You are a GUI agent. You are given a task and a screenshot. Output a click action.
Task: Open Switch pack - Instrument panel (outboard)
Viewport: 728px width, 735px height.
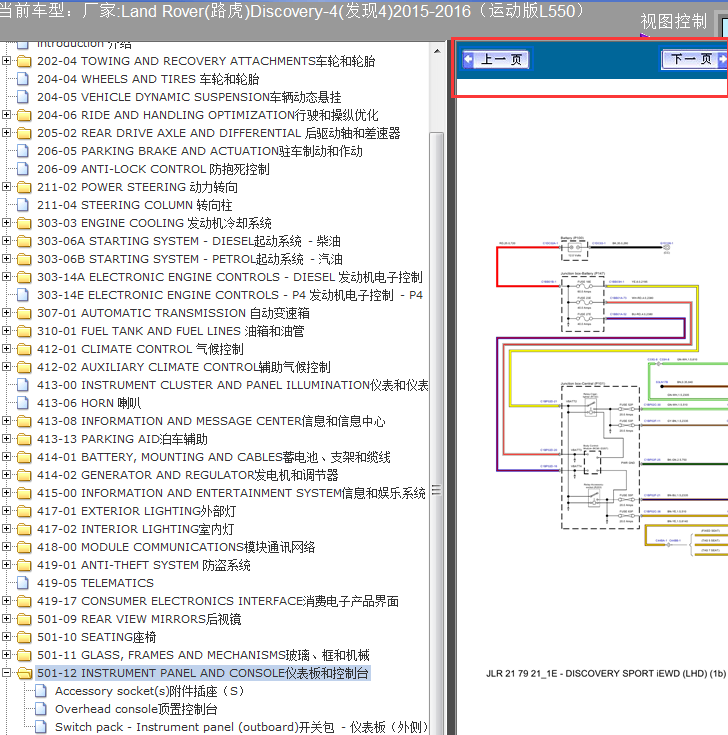(241, 727)
